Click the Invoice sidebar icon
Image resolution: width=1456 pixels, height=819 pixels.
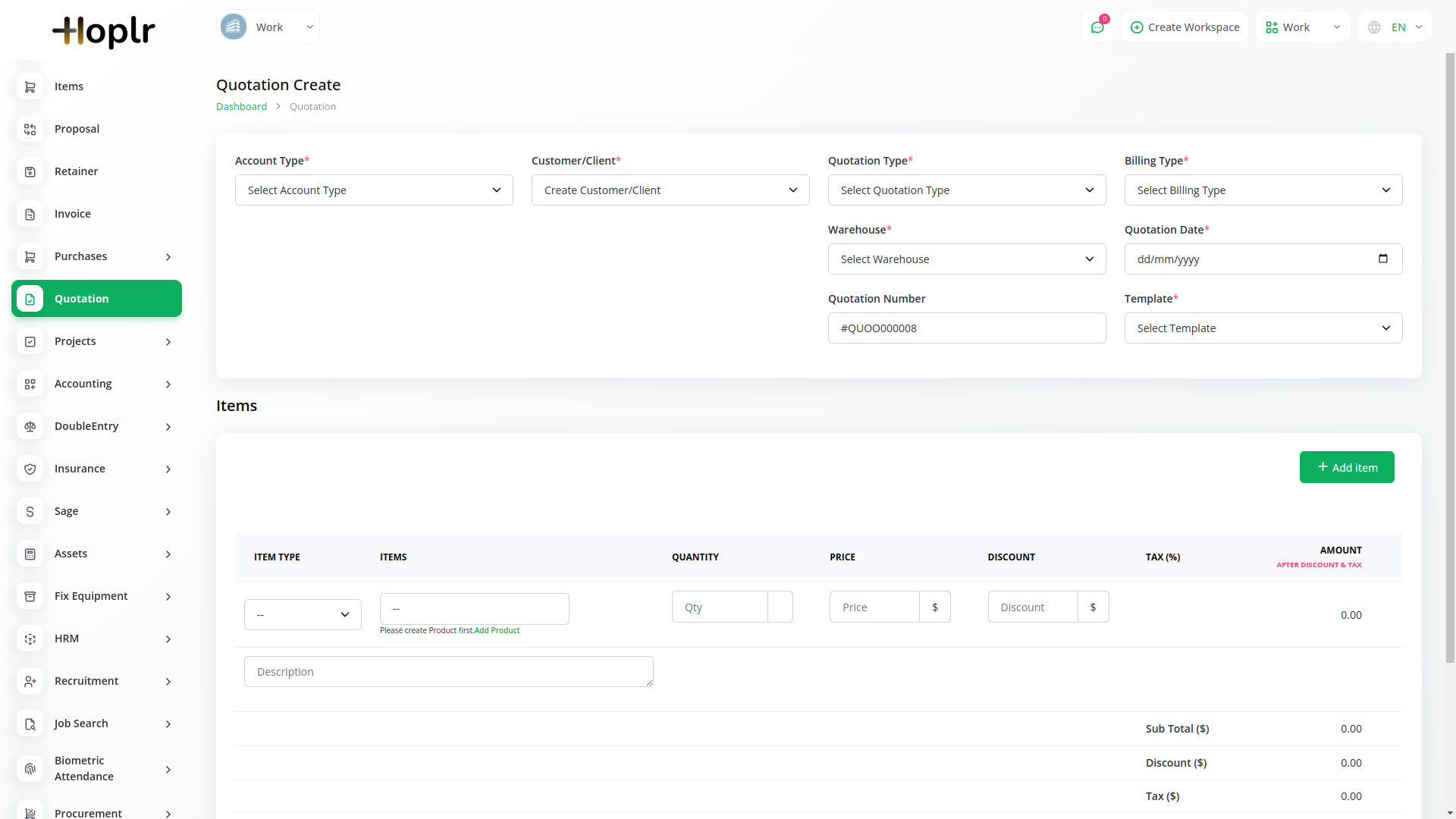30,214
